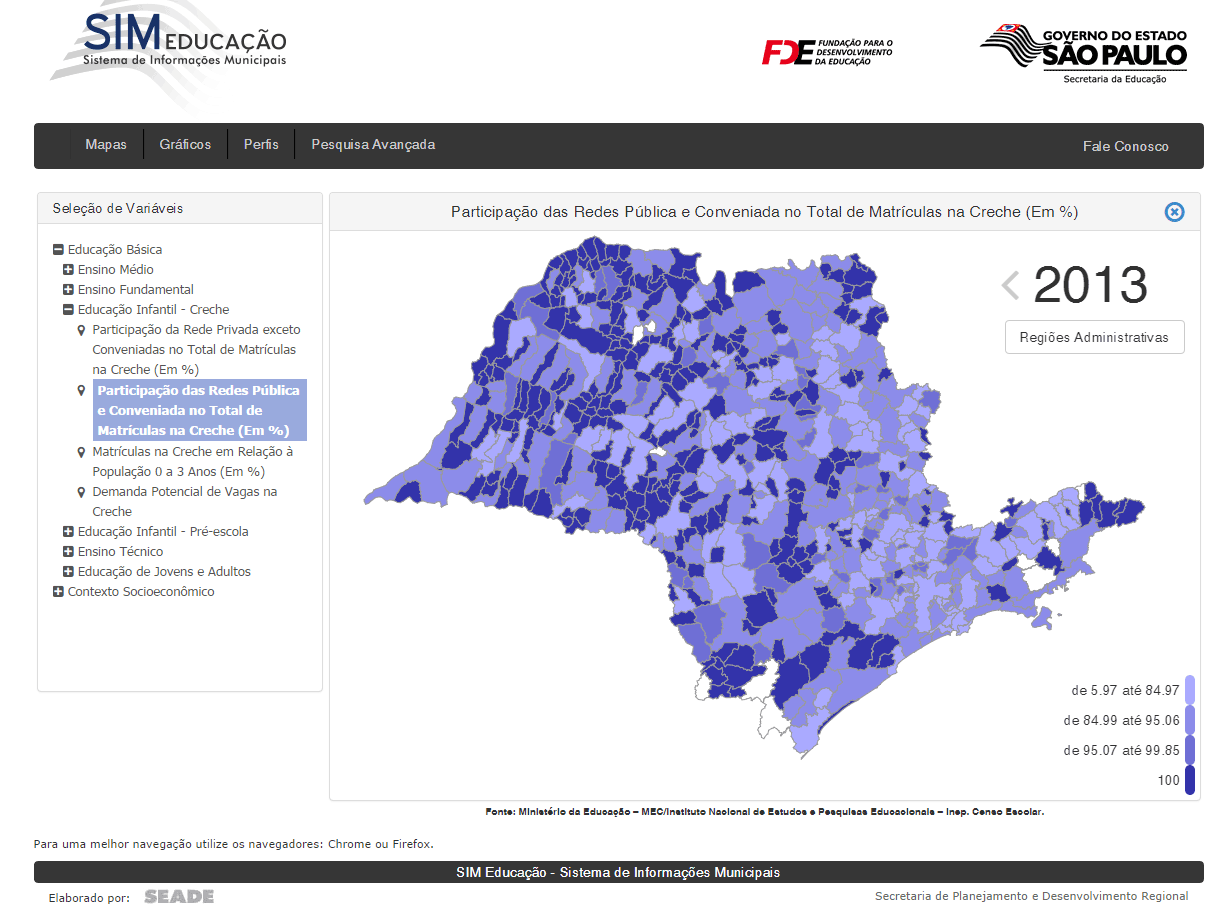This screenshot has width=1218, height=915.
Task: Open Pesquisa Avançada in the navigation bar
Action: [x=373, y=145]
